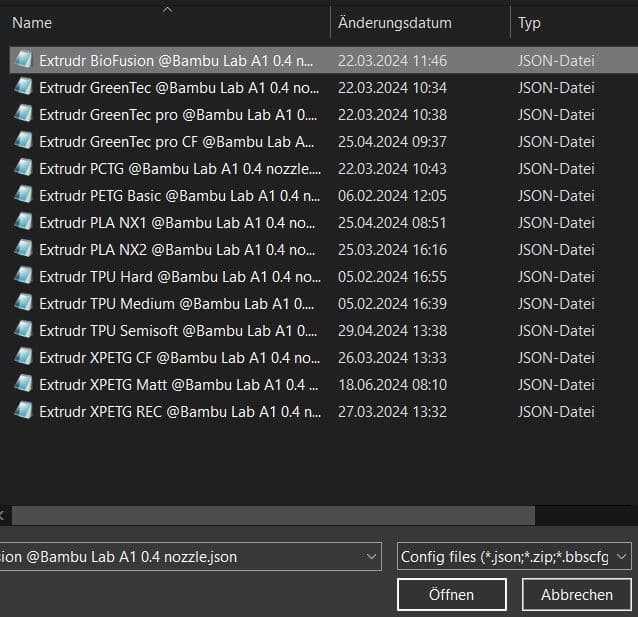638x617 pixels.
Task: Click date 25.04.2024 08:51
Action: pos(392,223)
